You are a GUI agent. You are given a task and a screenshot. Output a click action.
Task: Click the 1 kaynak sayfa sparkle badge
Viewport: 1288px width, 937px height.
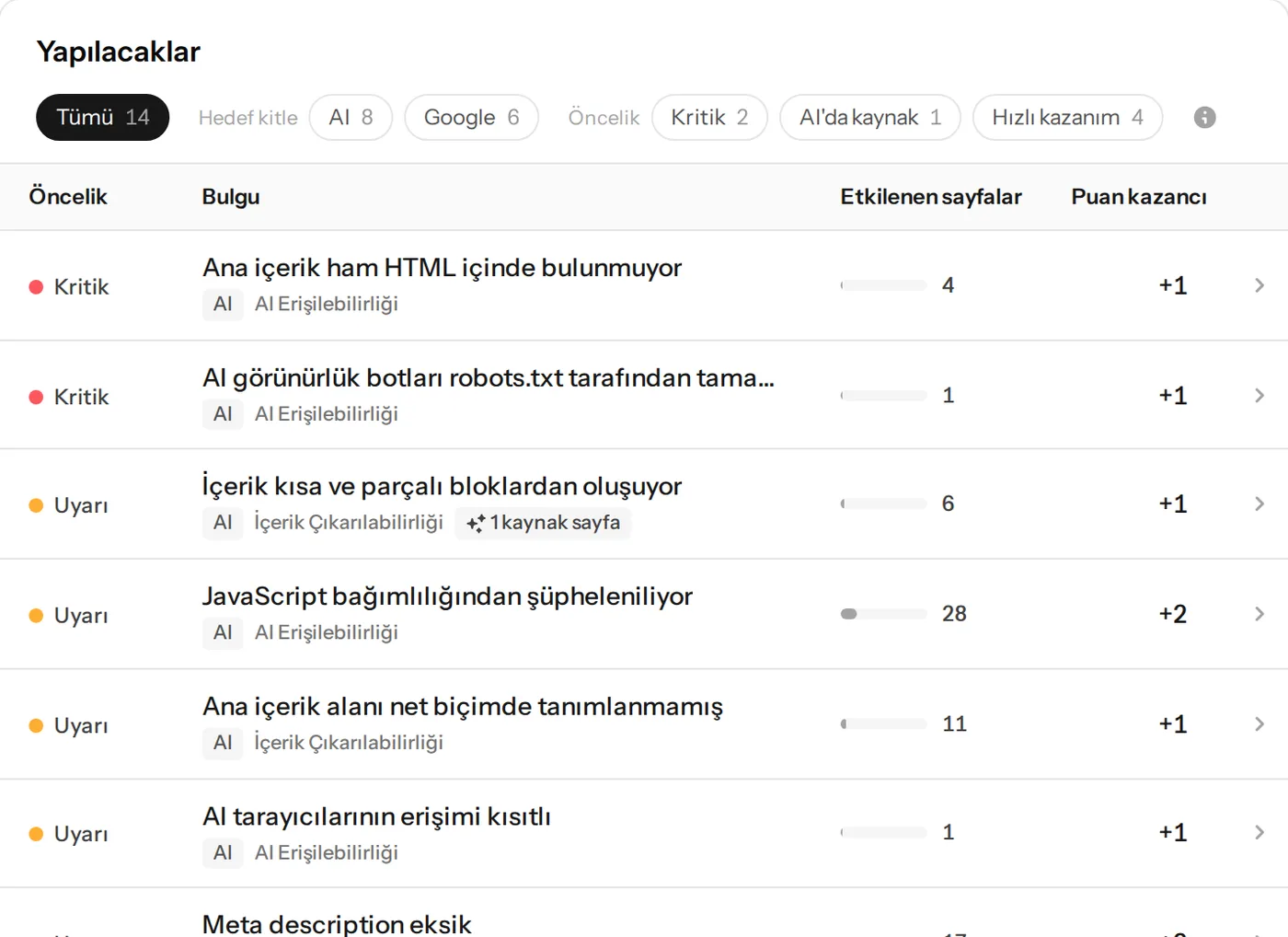pos(543,523)
